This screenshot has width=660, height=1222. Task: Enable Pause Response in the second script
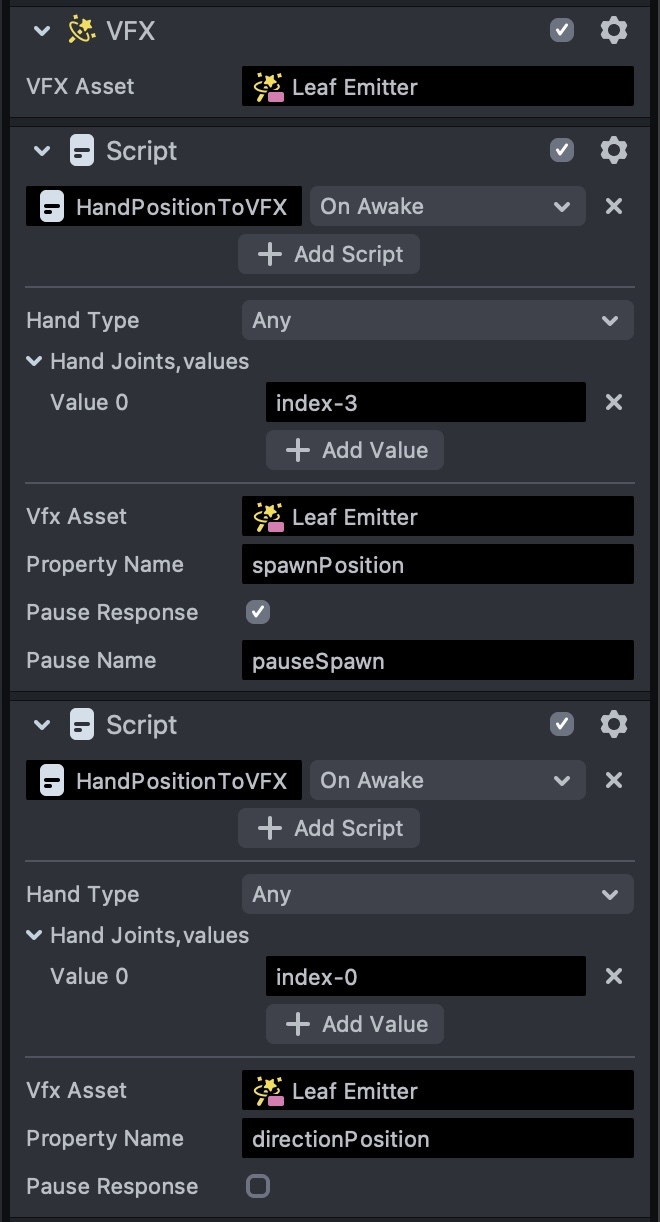coord(258,1186)
